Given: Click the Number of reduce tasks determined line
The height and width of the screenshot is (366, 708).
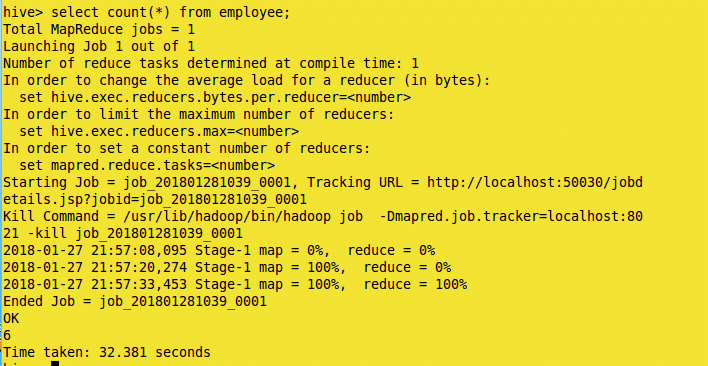Looking at the screenshot, I should [211, 63].
